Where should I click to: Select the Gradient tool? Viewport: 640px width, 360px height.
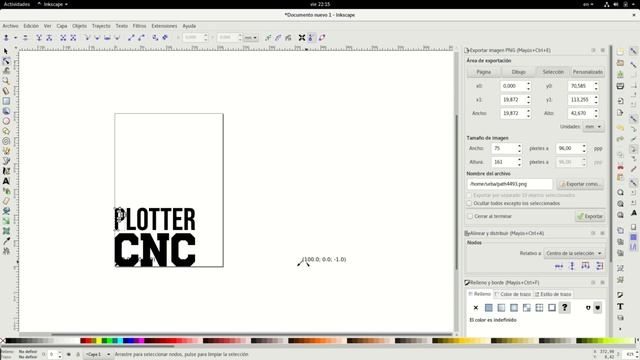coord(6,221)
